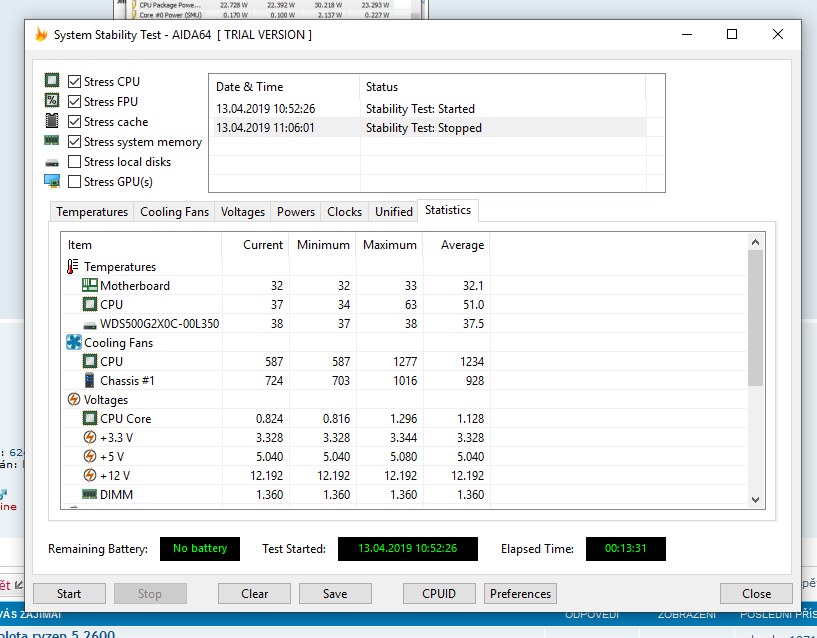The image size is (817, 638).
Task: Click the Chassis #1 case icon
Action: click(90, 381)
